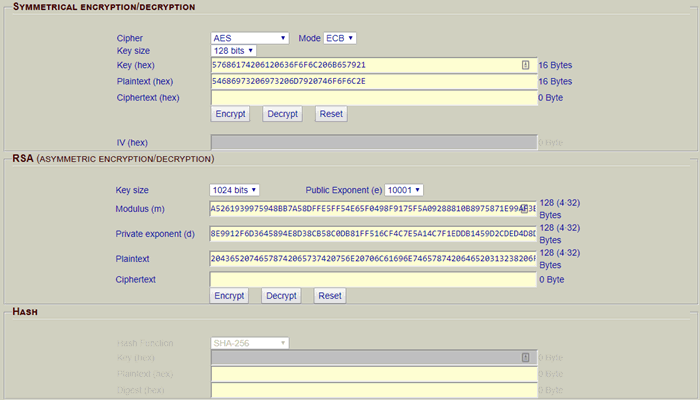
Task: Click Decrypt in the RSA section
Action: [x=281, y=296]
